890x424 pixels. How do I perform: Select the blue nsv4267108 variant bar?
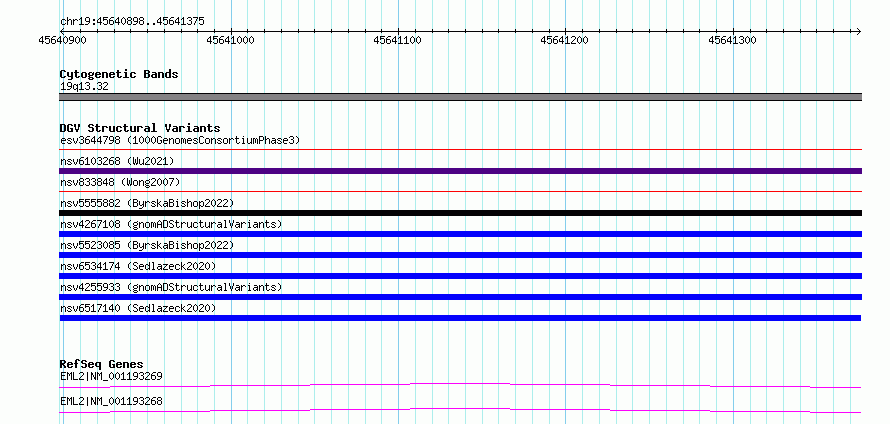pyautogui.click(x=460, y=234)
